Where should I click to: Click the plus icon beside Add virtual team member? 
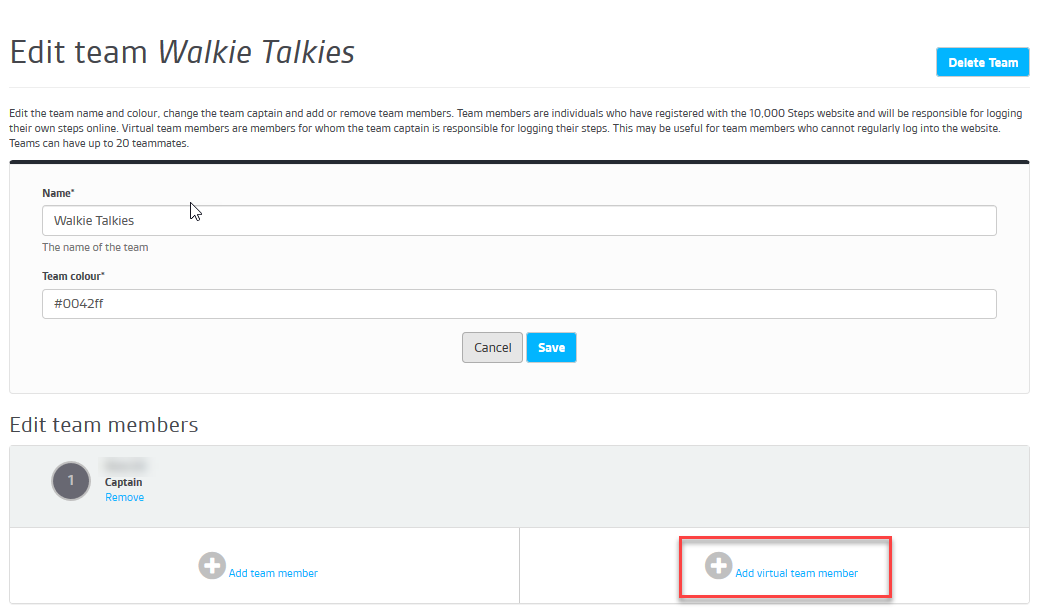point(718,566)
